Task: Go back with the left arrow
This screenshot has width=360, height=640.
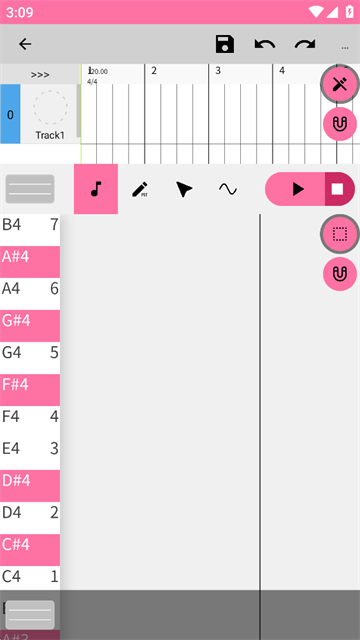Action: pos(25,44)
